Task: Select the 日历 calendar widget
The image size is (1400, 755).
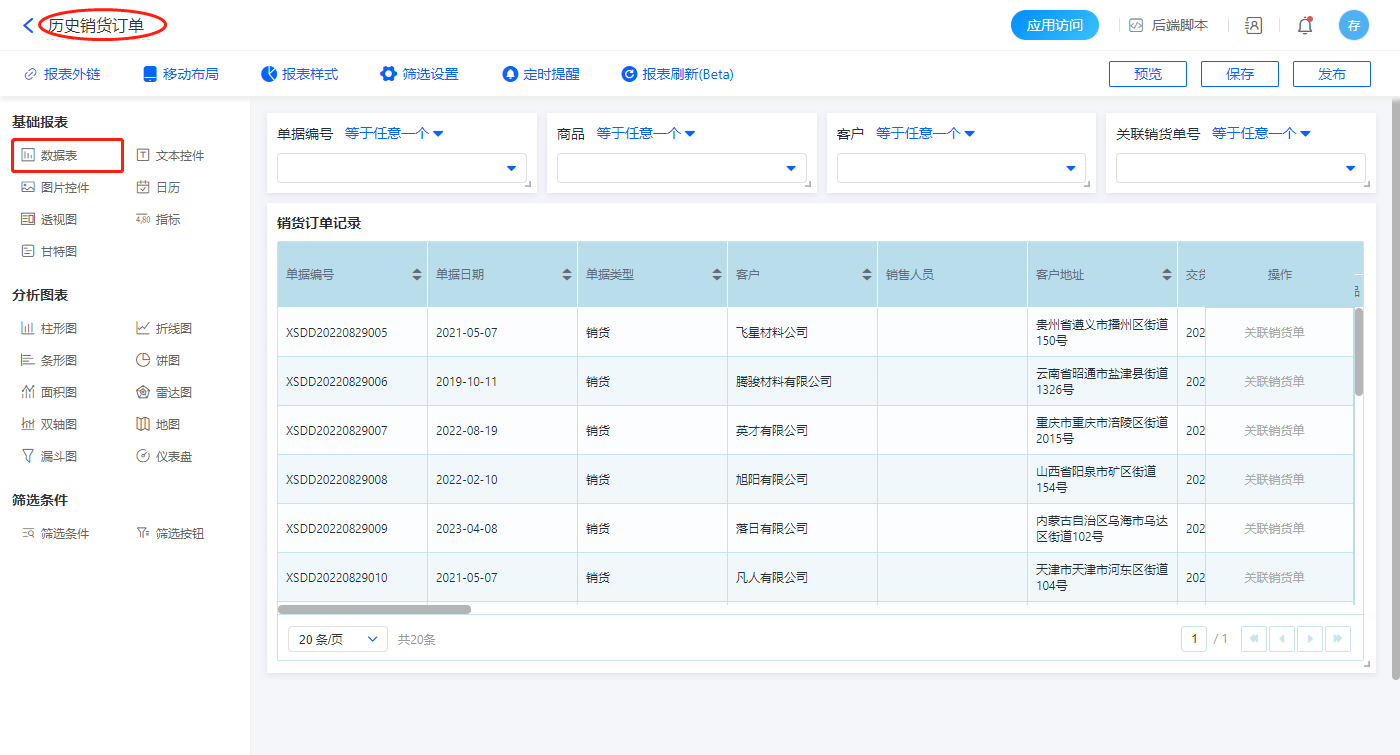Action: tap(158, 187)
